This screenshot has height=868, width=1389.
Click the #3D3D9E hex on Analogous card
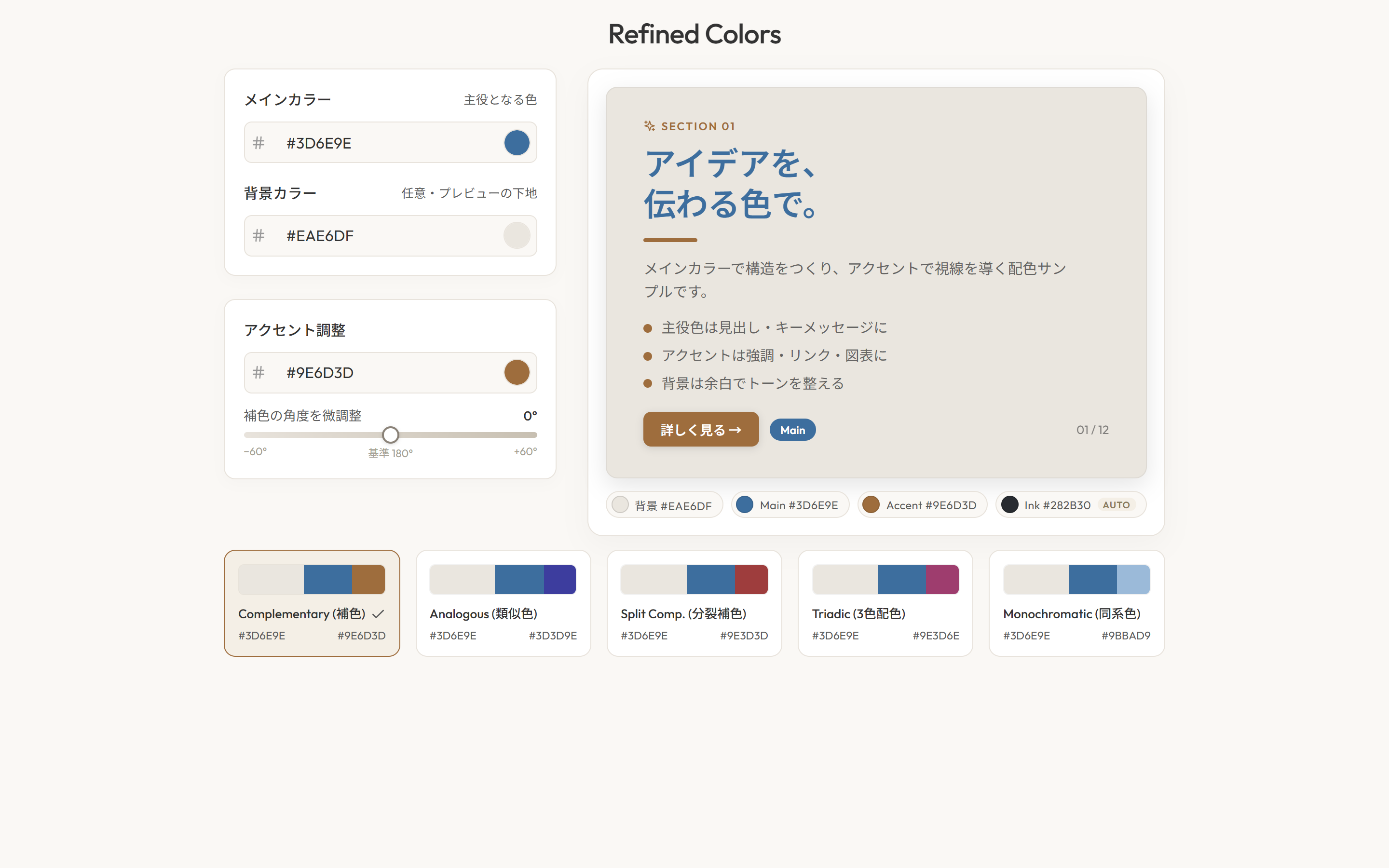553,636
